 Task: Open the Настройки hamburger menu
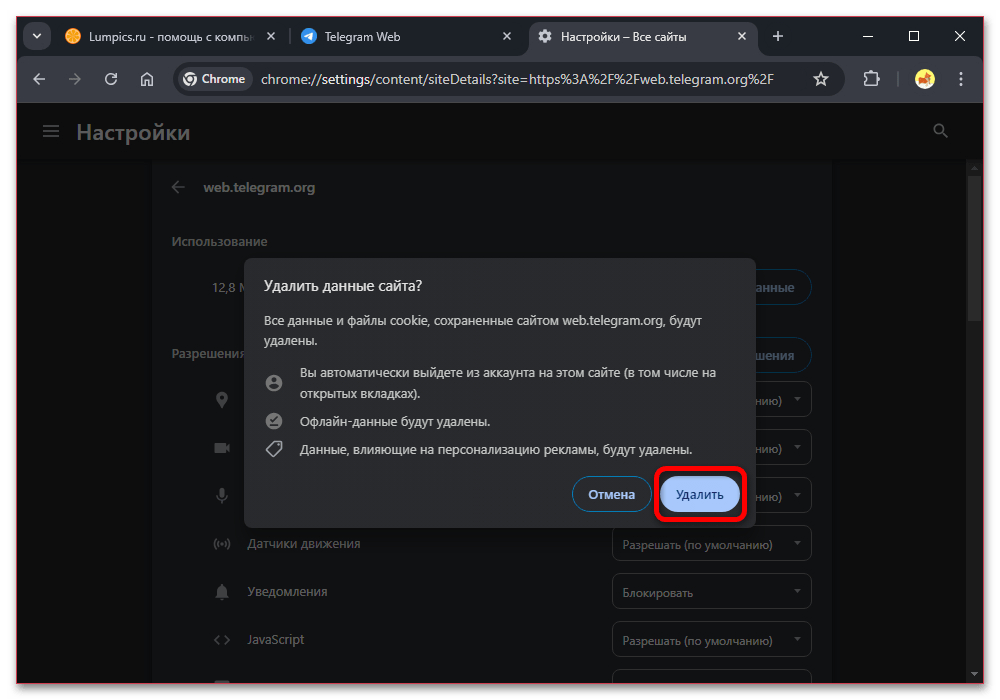pos(52,132)
